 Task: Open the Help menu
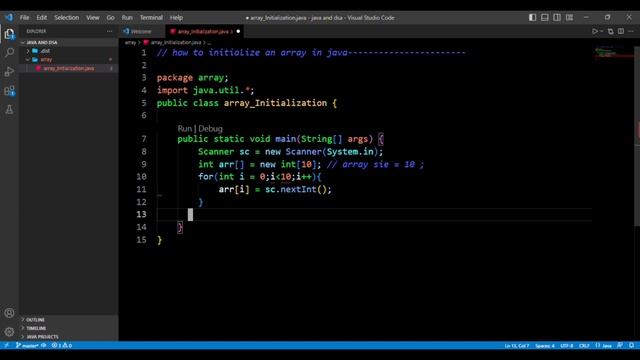(x=176, y=18)
